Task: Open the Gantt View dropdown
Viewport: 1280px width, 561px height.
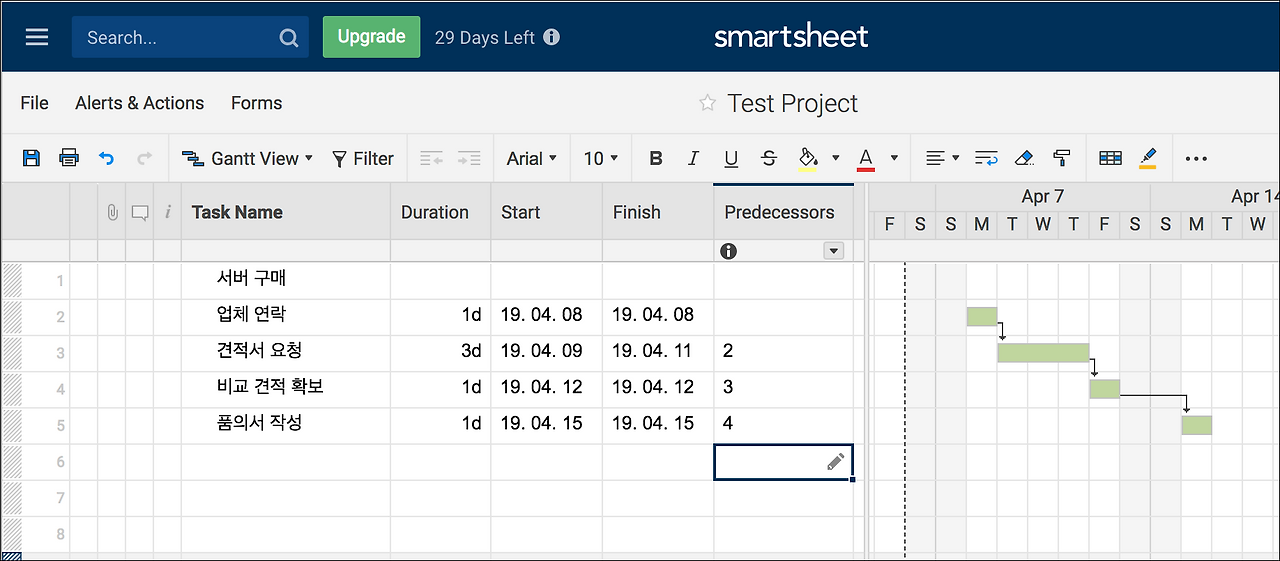Action: (247, 158)
